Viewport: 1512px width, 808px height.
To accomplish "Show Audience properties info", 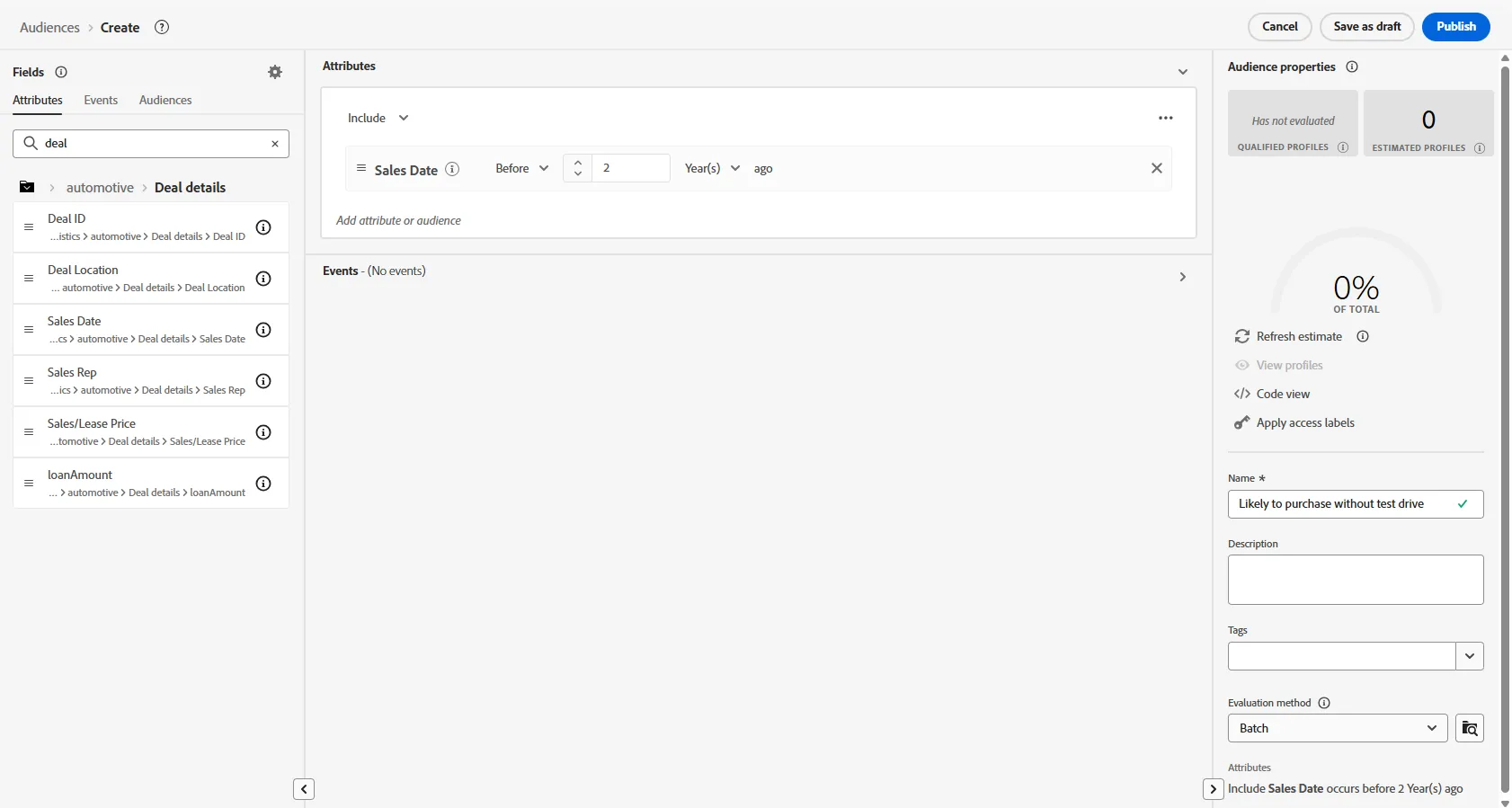I will pyautogui.click(x=1352, y=67).
